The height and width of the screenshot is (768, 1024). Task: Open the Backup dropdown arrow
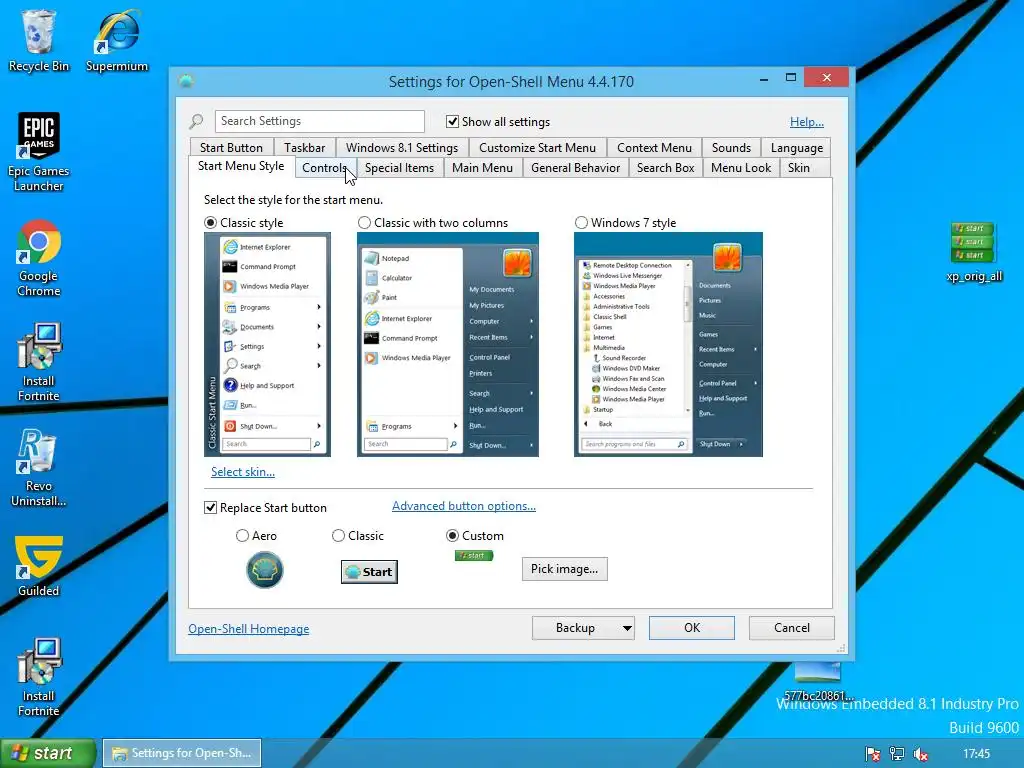tap(627, 628)
